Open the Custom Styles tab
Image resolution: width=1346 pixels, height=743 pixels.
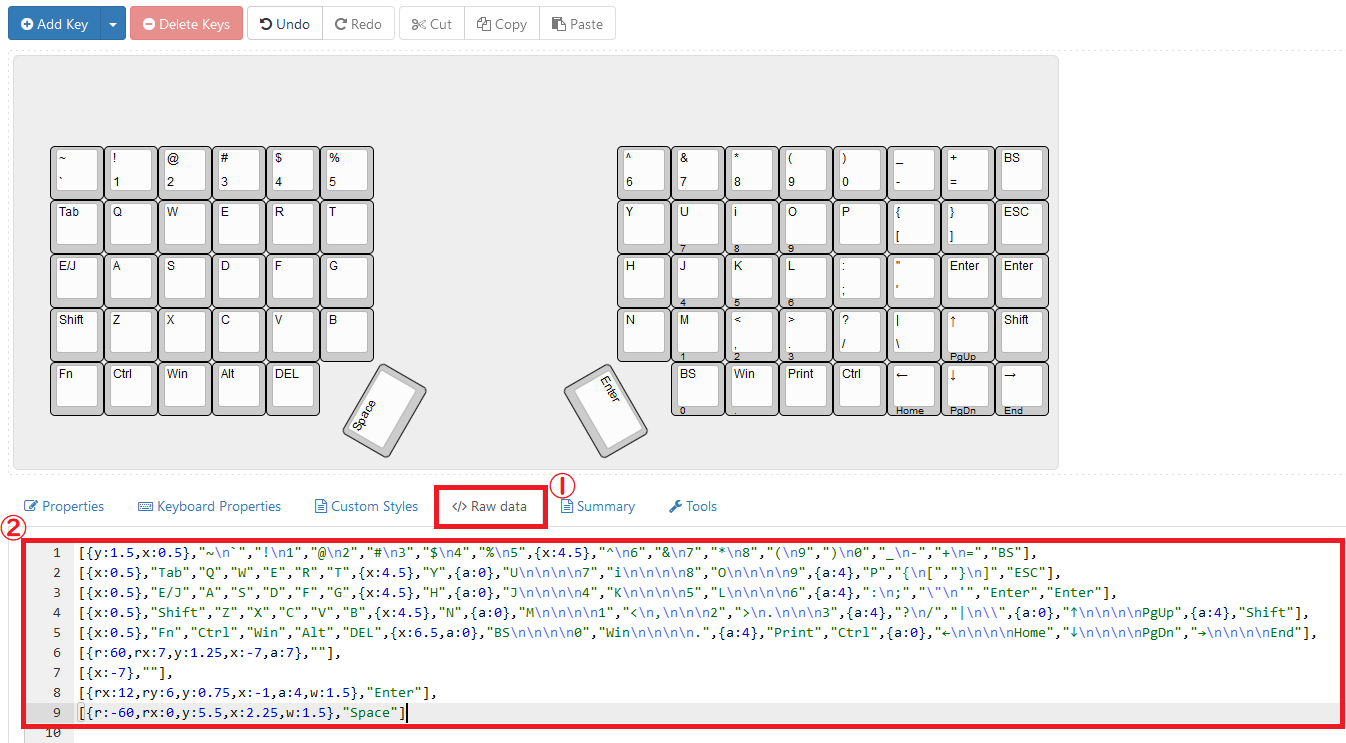[x=366, y=507]
